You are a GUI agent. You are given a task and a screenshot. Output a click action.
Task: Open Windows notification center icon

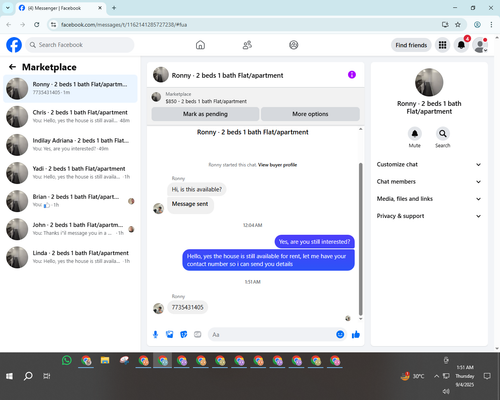pyautogui.click(x=487, y=376)
